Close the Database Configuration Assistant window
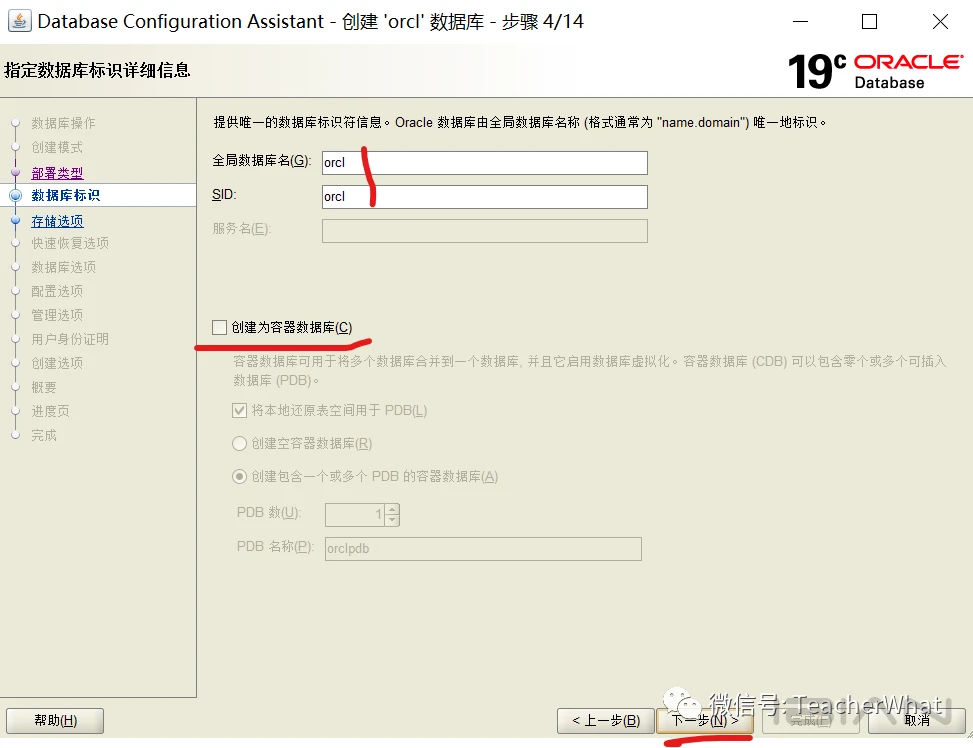The width and height of the screenshot is (973, 748). pyautogui.click(x=940, y=22)
